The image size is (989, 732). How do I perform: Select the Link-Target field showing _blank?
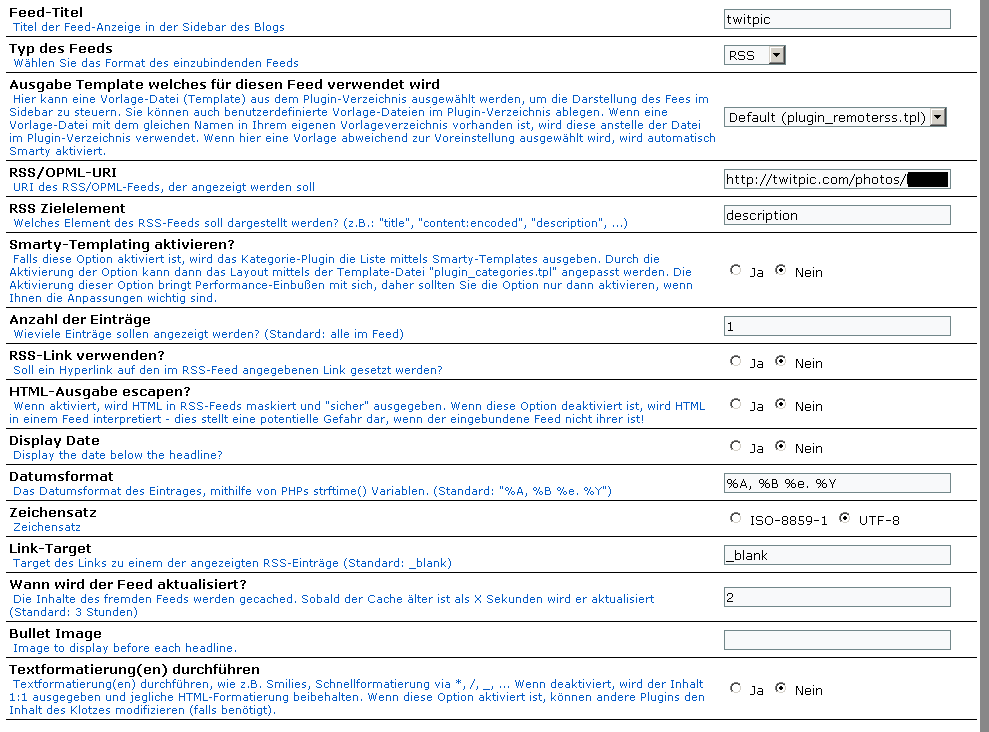[x=837, y=554]
